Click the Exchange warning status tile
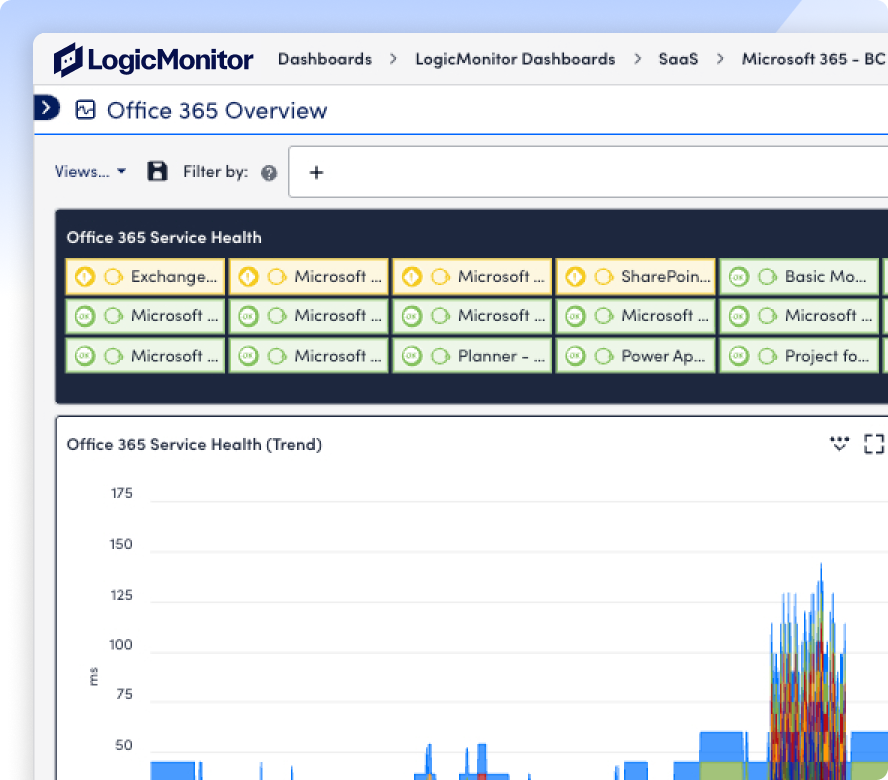Screen dimensions: 888x780 pyautogui.click(x=146, y=277)
